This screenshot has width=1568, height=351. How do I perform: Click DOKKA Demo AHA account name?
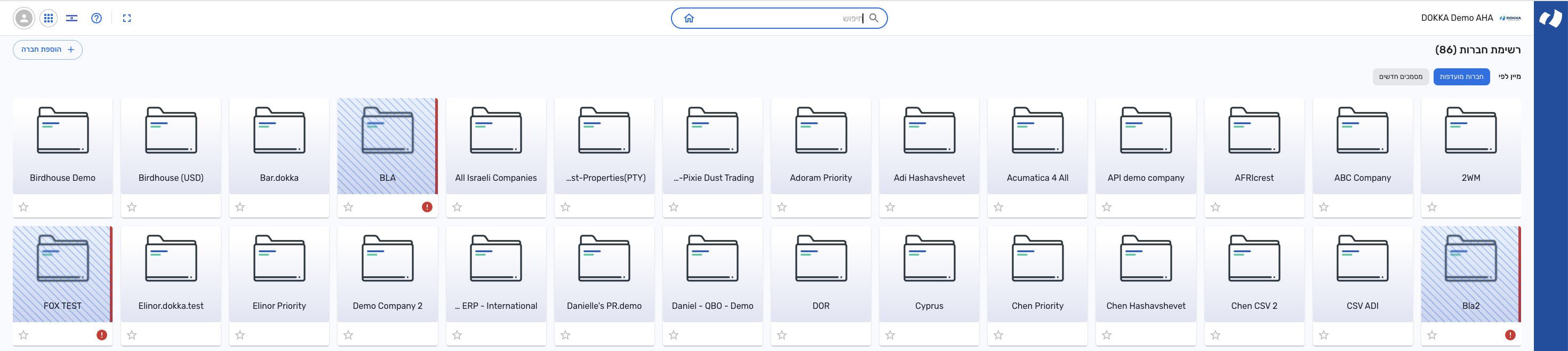coord(1457,18)
